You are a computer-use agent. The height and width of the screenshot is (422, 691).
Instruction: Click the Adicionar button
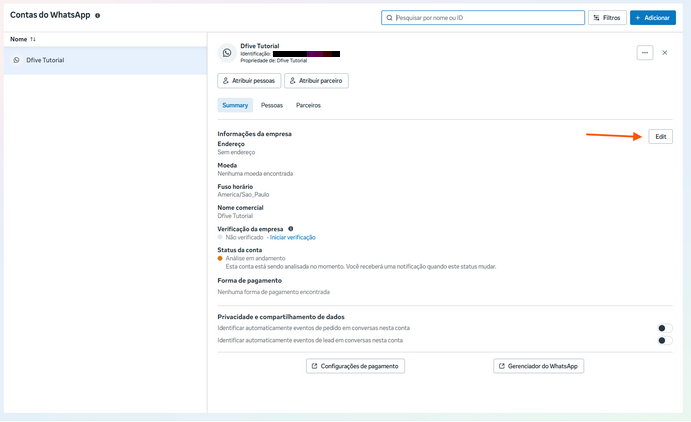click(652, 18)
